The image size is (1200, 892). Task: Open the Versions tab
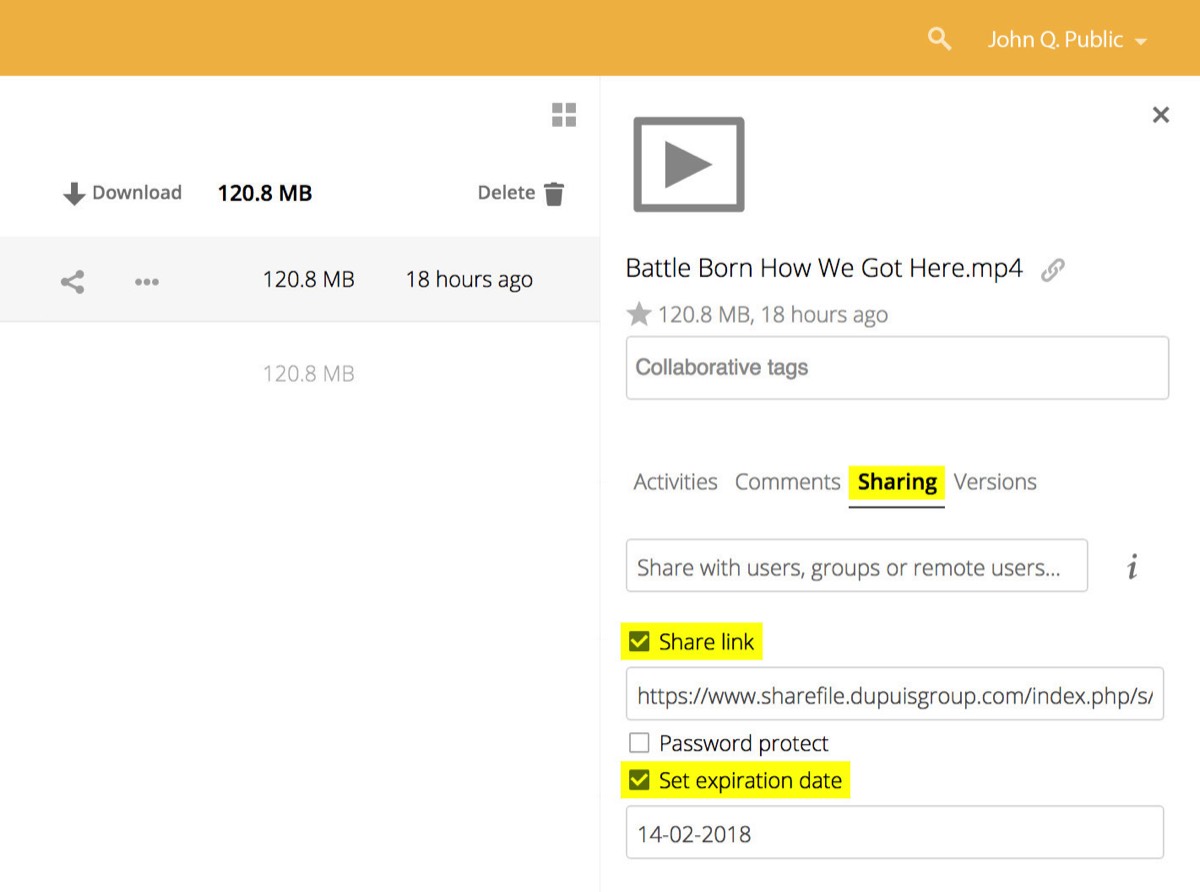coord(994,482)
